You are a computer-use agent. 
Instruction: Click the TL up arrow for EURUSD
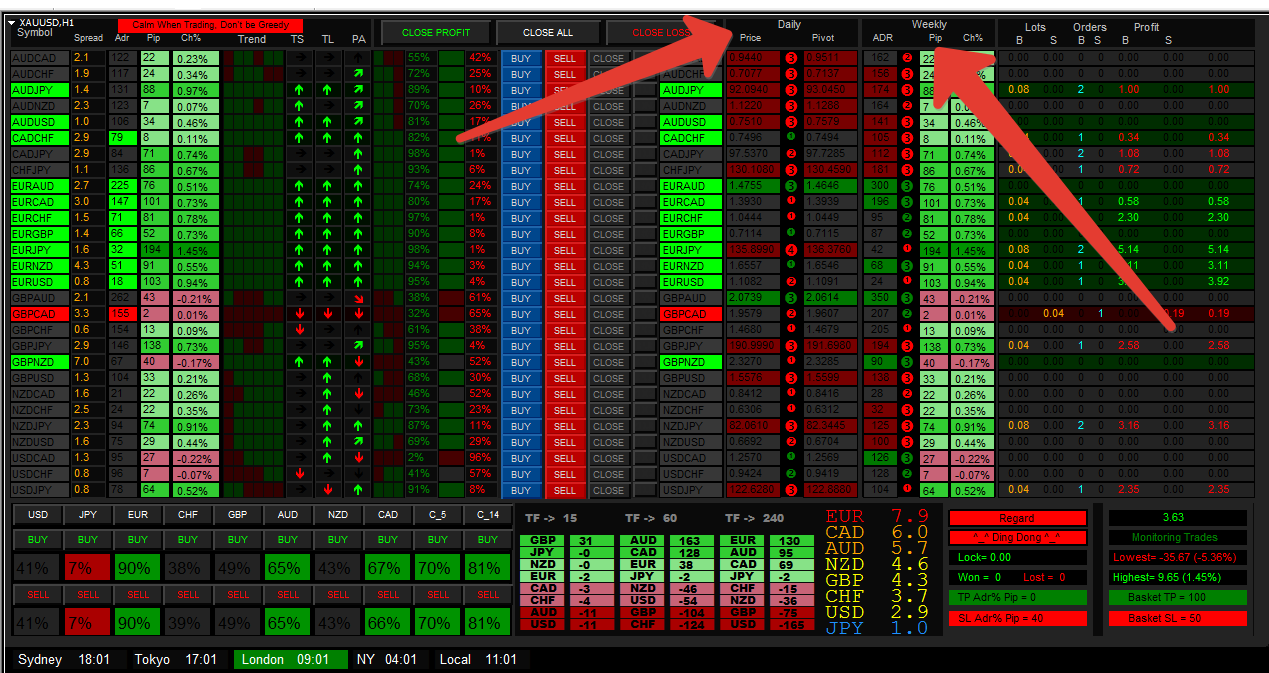328,283
